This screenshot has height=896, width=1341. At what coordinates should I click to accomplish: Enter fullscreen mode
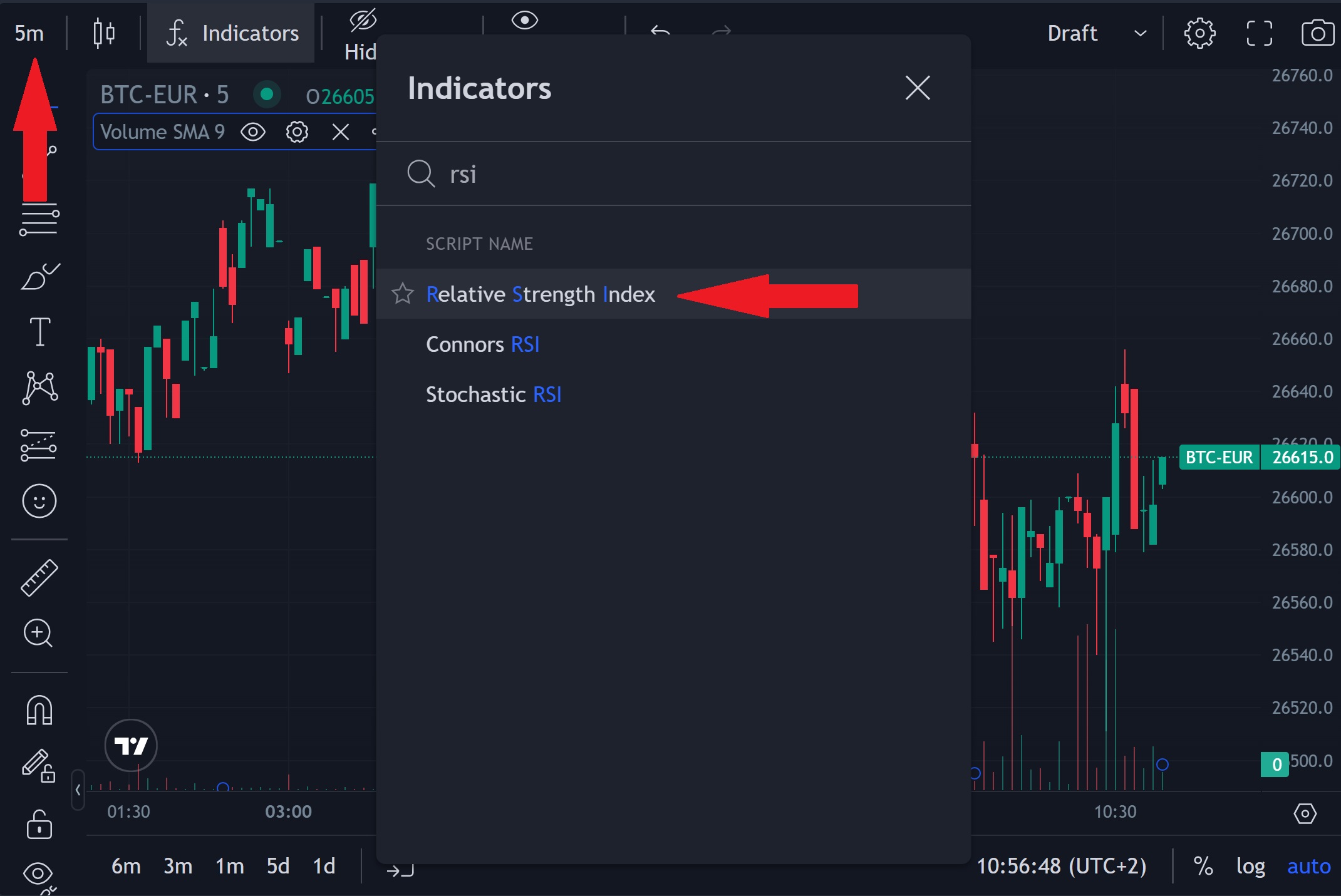[1260, 33]
